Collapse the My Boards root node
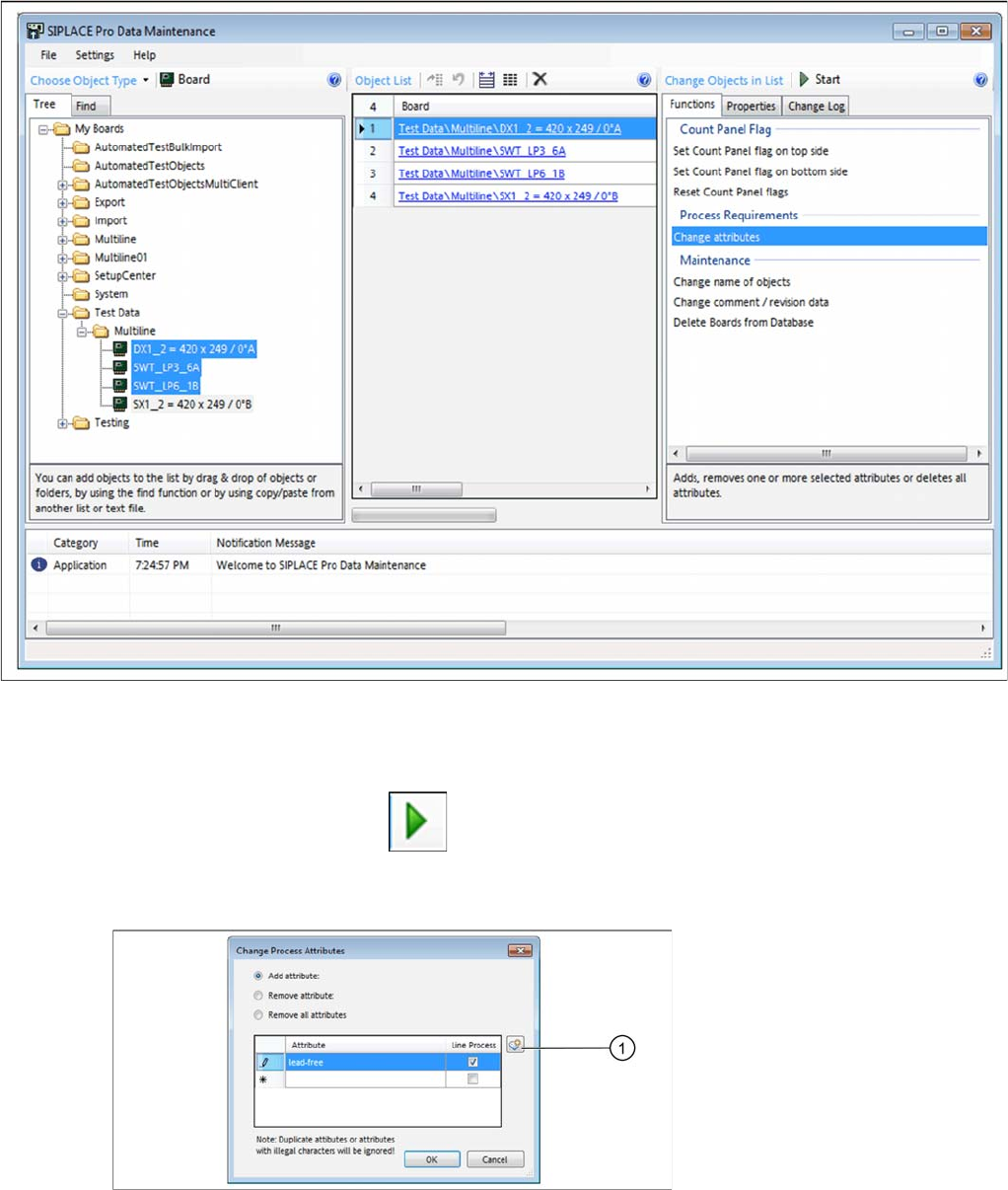This screenshot has height=1190, width=1008. point(43,129)
